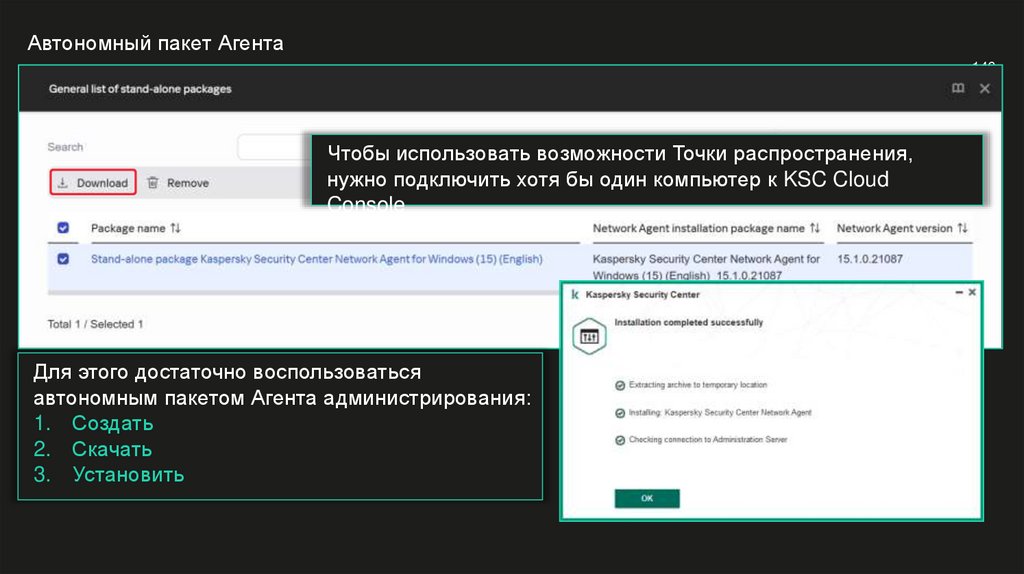The image size is (1024, 574).
Task: Click the version cell 15.1.0.21087
Action: point(869,259)
